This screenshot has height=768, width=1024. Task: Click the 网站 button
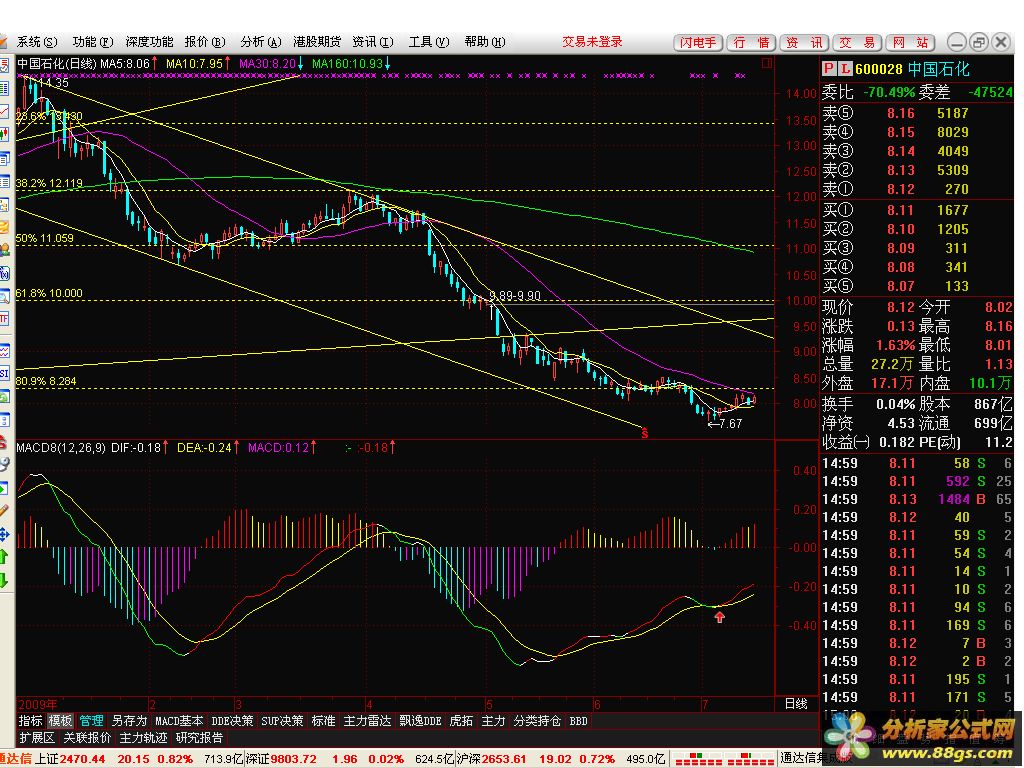[910, 42]
